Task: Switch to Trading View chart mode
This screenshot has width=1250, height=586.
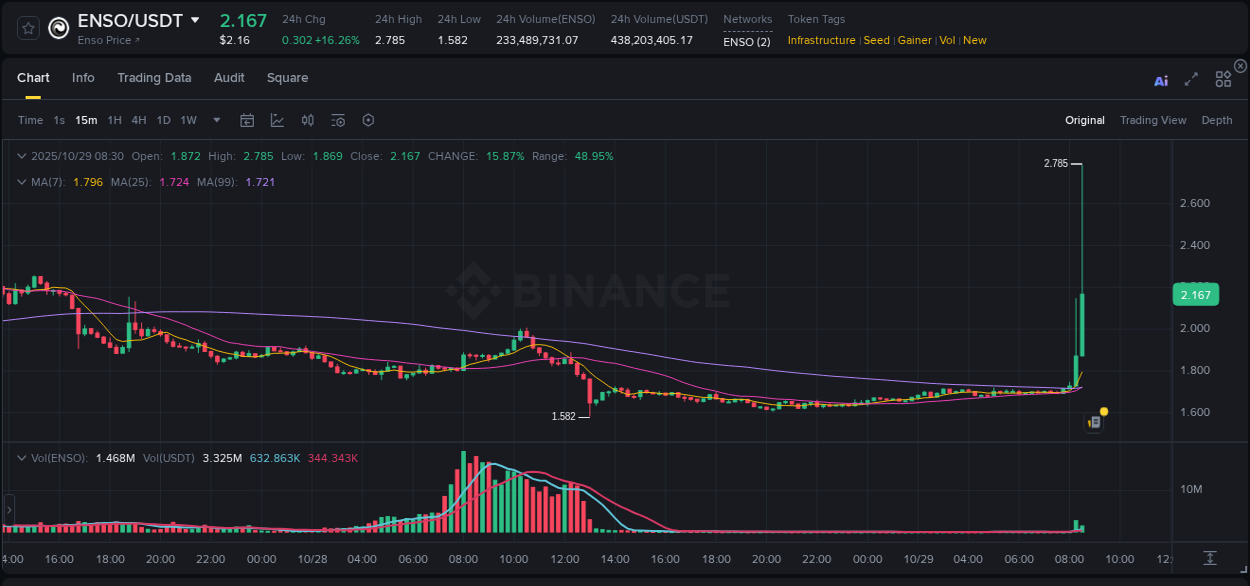Action: (1153, 120)
